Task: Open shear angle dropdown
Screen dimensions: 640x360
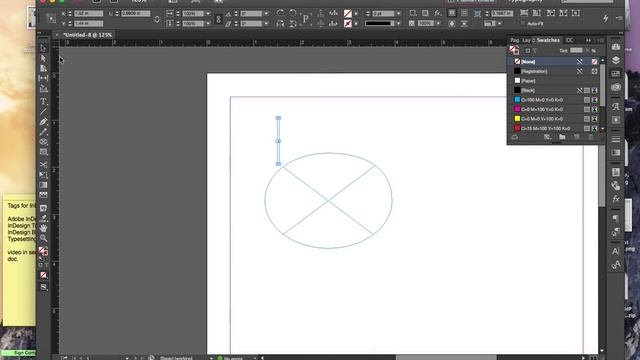Action: pyautogui.click(x=266, y=24)
